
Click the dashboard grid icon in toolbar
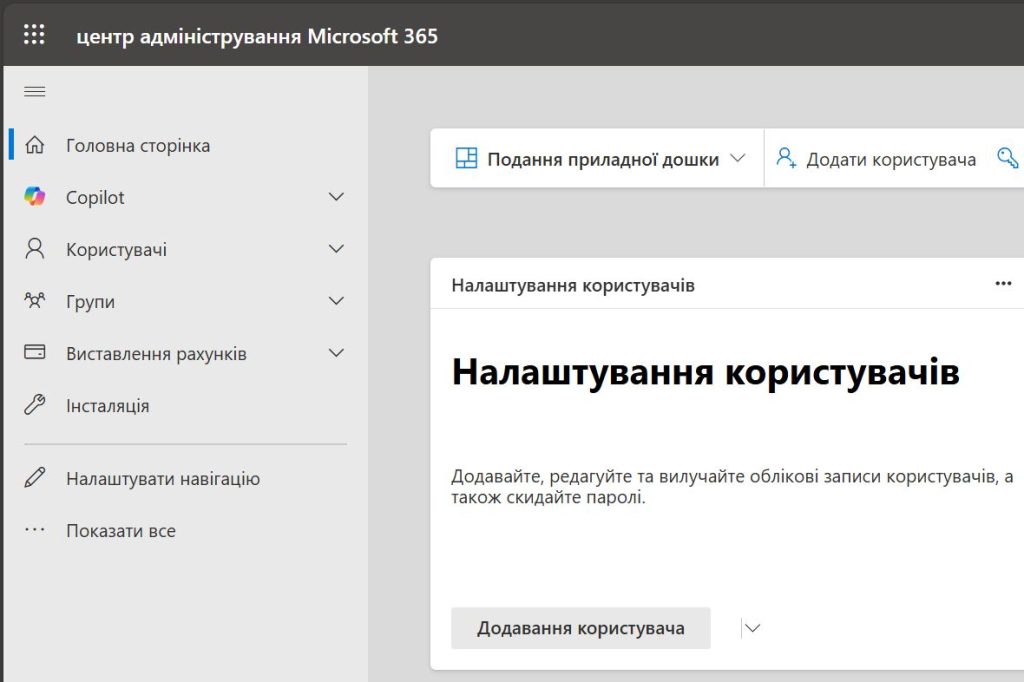coord(466,158)
